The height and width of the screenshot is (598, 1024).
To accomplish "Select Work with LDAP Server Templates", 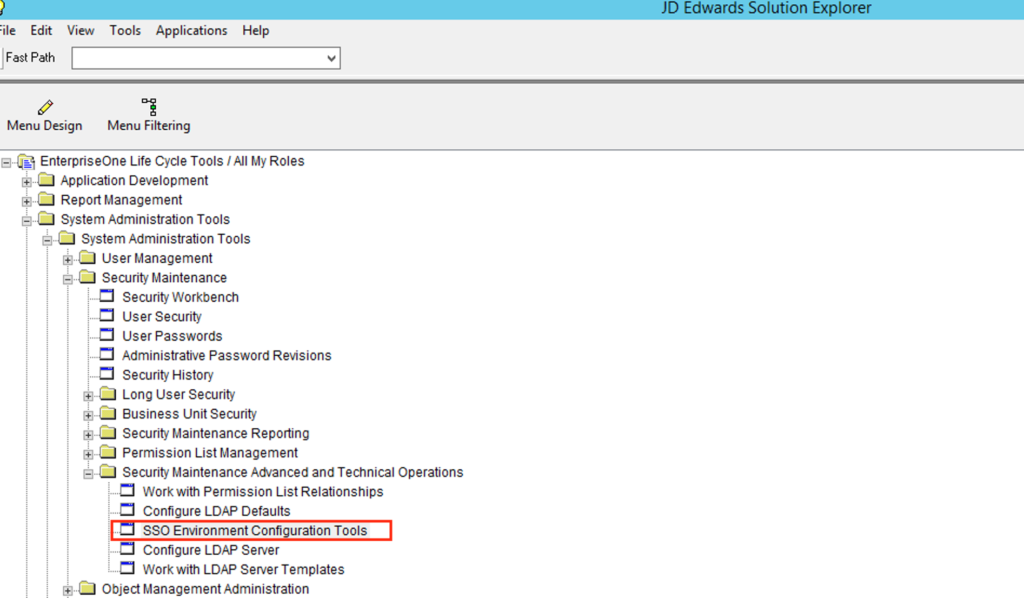I will 244,569.
